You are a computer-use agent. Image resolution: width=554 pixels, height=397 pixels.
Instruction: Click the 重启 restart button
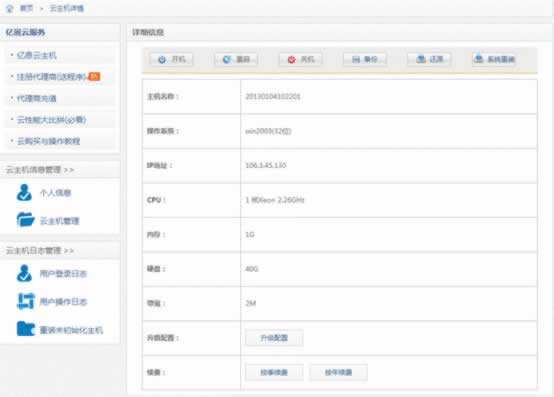point(236,59)
